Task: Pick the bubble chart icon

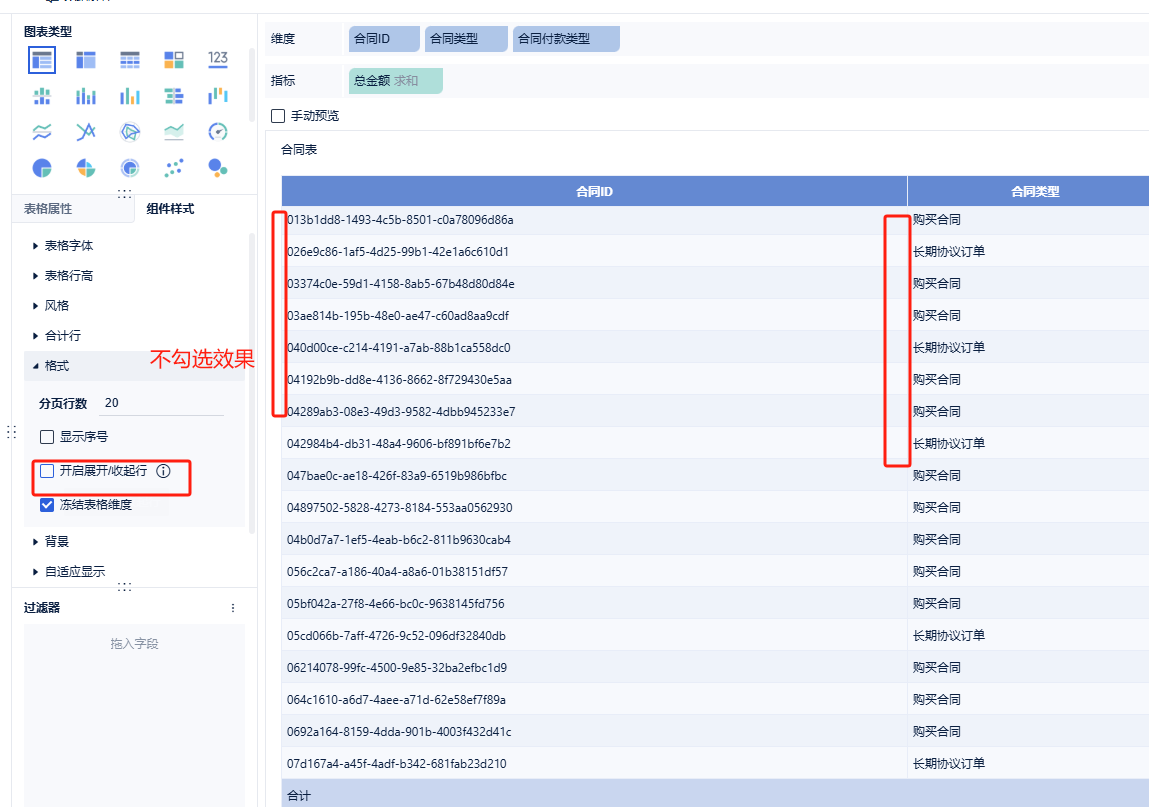Action: click(x=218, y=168)
